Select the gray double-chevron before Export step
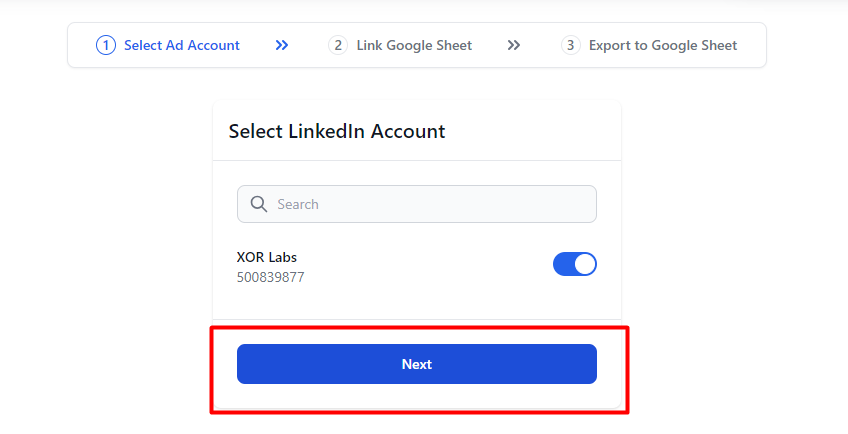The height and width of the screenshot is (434, 848). tap(514, 45)
